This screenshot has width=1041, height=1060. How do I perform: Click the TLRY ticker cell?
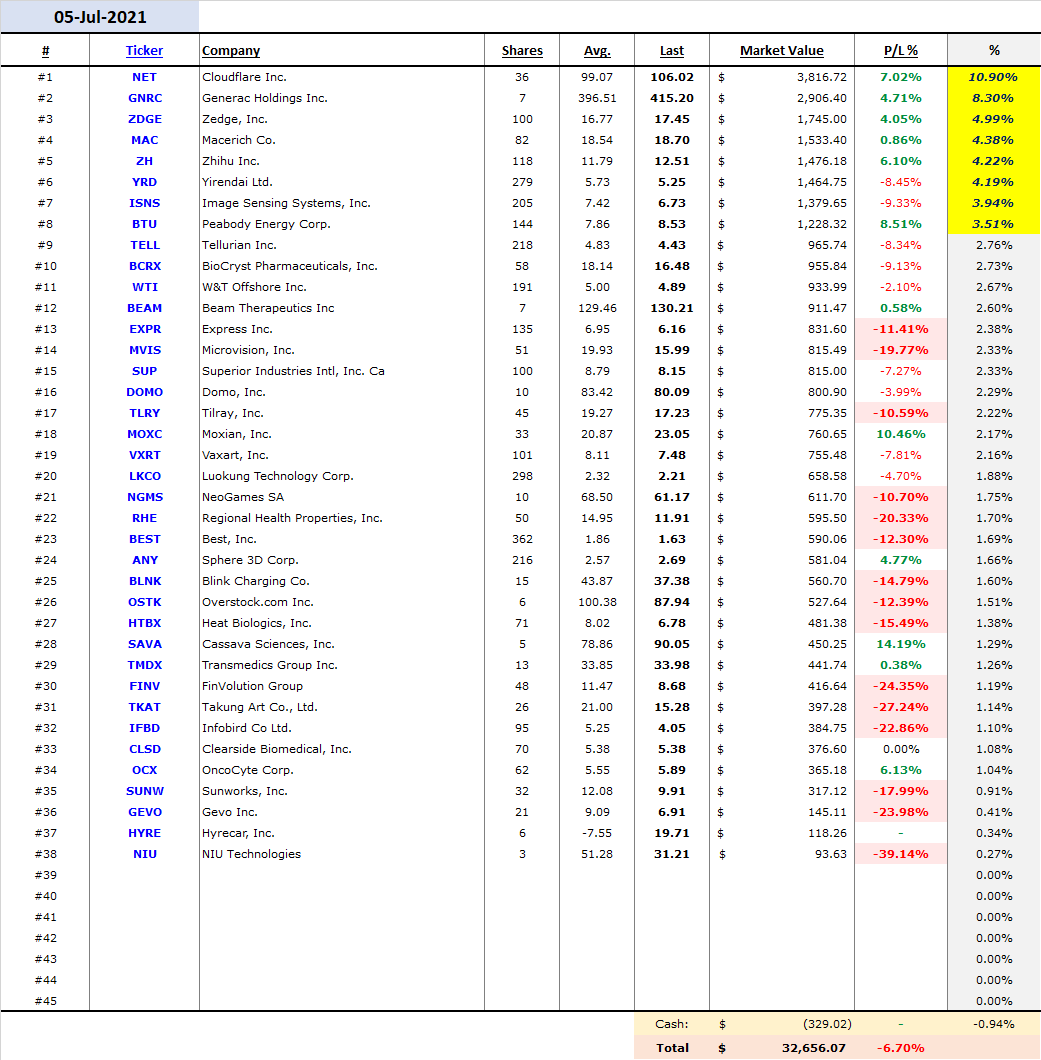144,413
